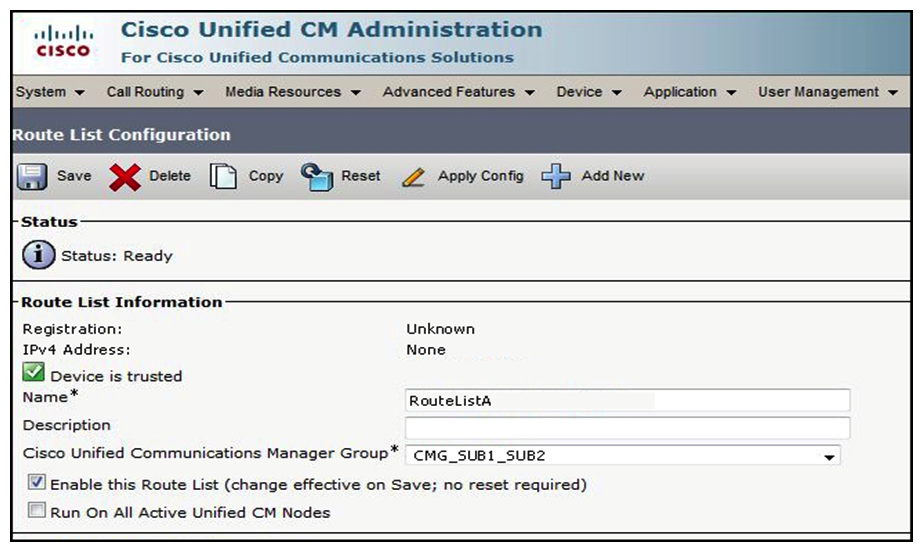
Task: Click the Status: Ready text
Action: [117, 256]
